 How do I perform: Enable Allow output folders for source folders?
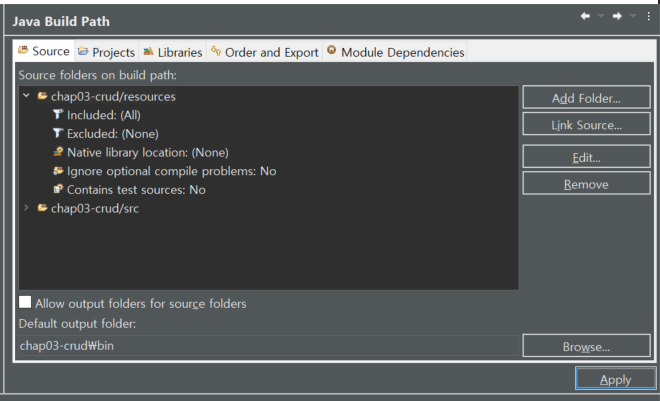coord(25,302)
